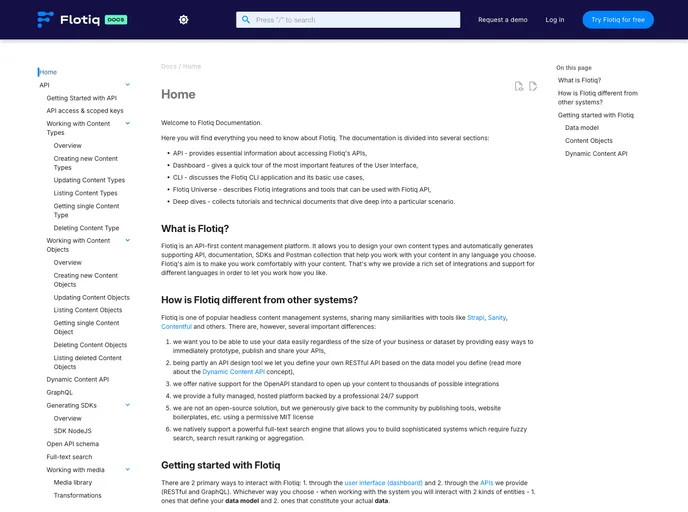
Task: Click the DOCS badge beside the Flotiq logo
Action: click(x=116, y=20)
